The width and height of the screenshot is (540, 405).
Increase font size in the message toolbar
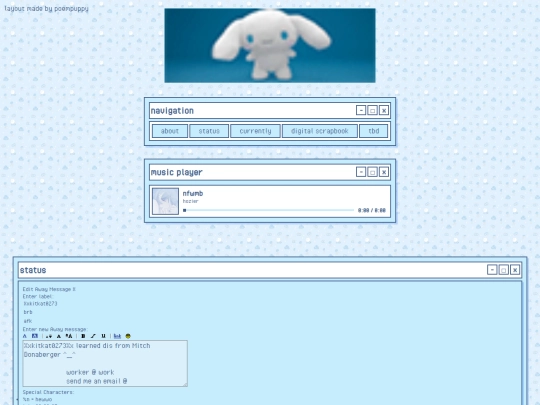click(69, 336)
